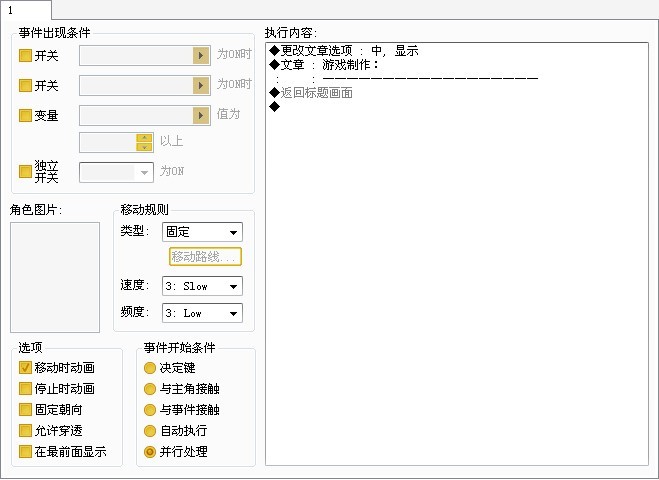
Task: Expand the 独立开关 dropdown
Action: [116, 172]
